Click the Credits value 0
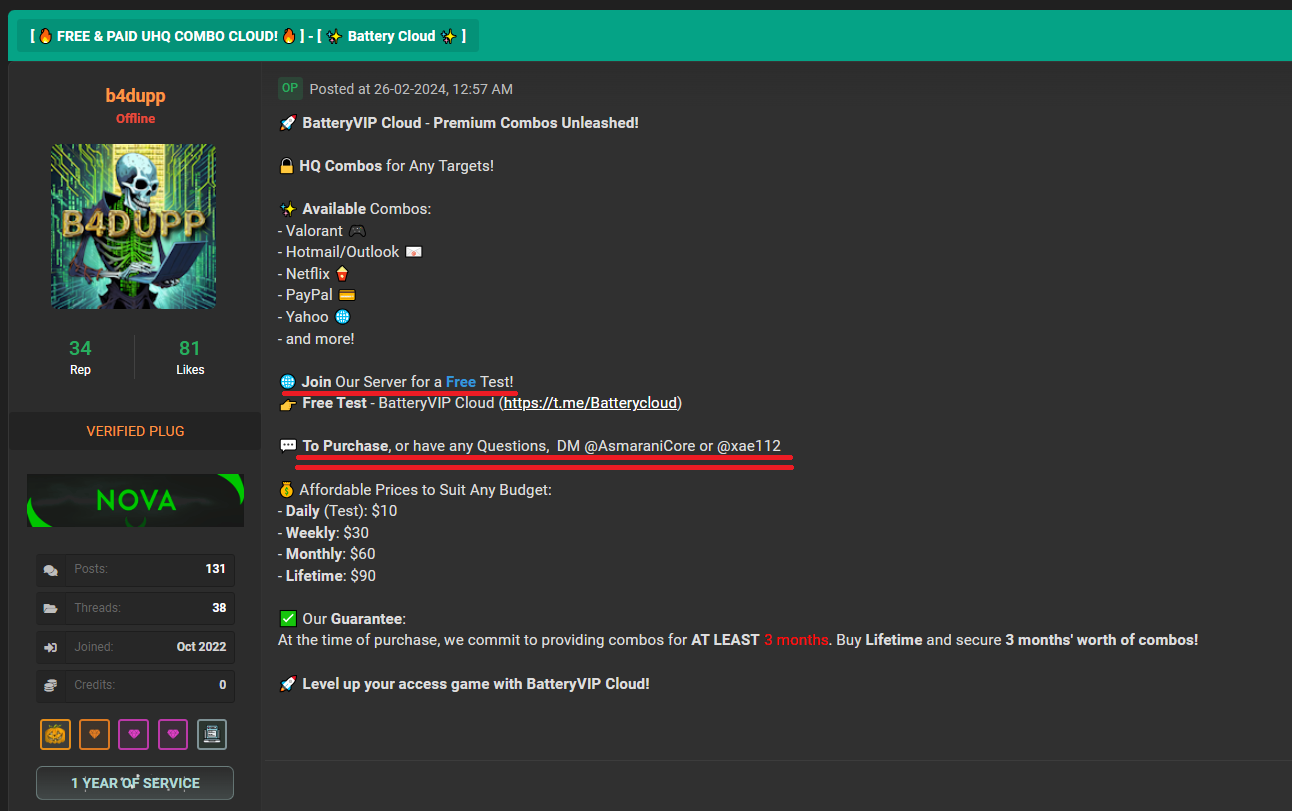Viewport: 1292px width, 811px height. click(223, 686)
